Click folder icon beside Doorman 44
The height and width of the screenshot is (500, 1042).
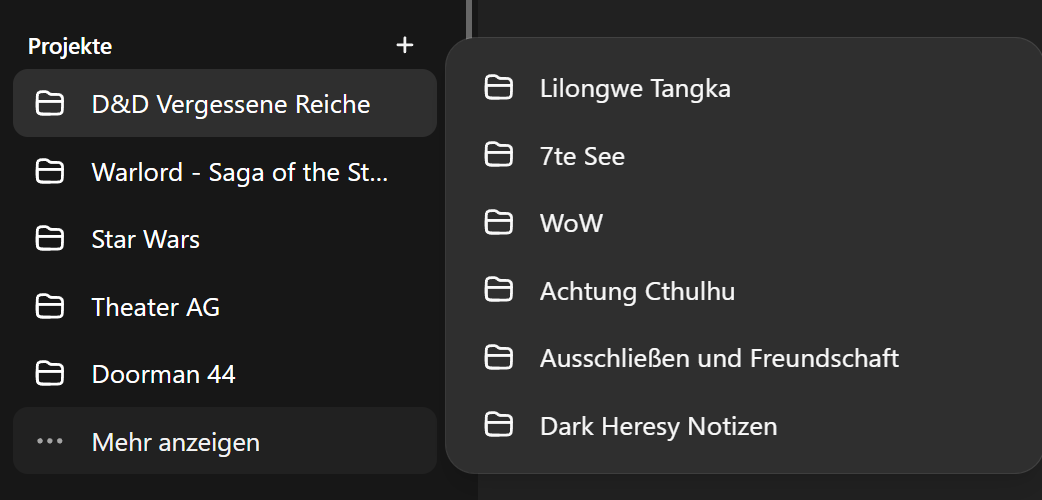click(50, 374)
